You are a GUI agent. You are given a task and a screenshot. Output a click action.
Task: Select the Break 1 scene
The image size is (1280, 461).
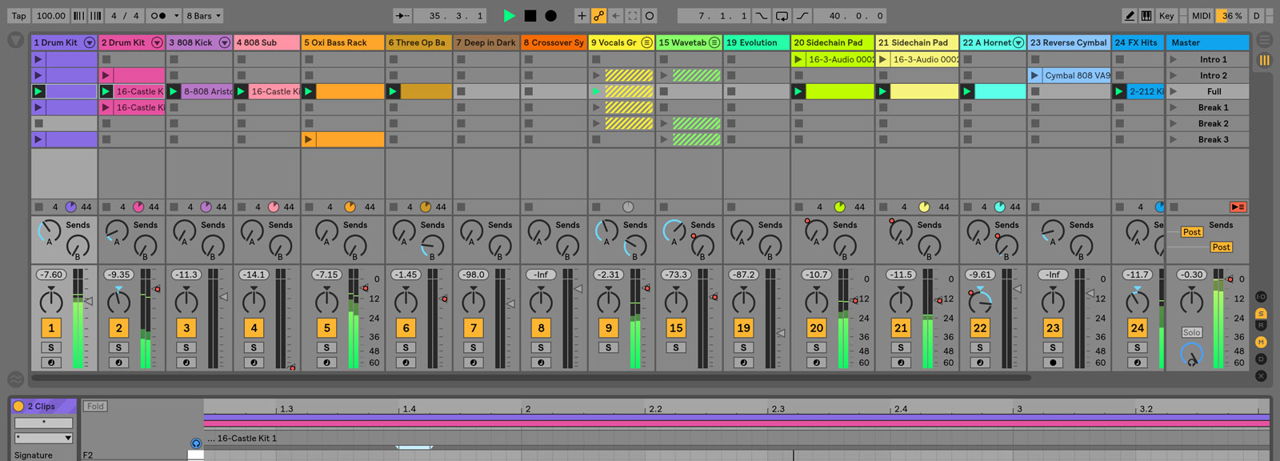click(1213, 107)
